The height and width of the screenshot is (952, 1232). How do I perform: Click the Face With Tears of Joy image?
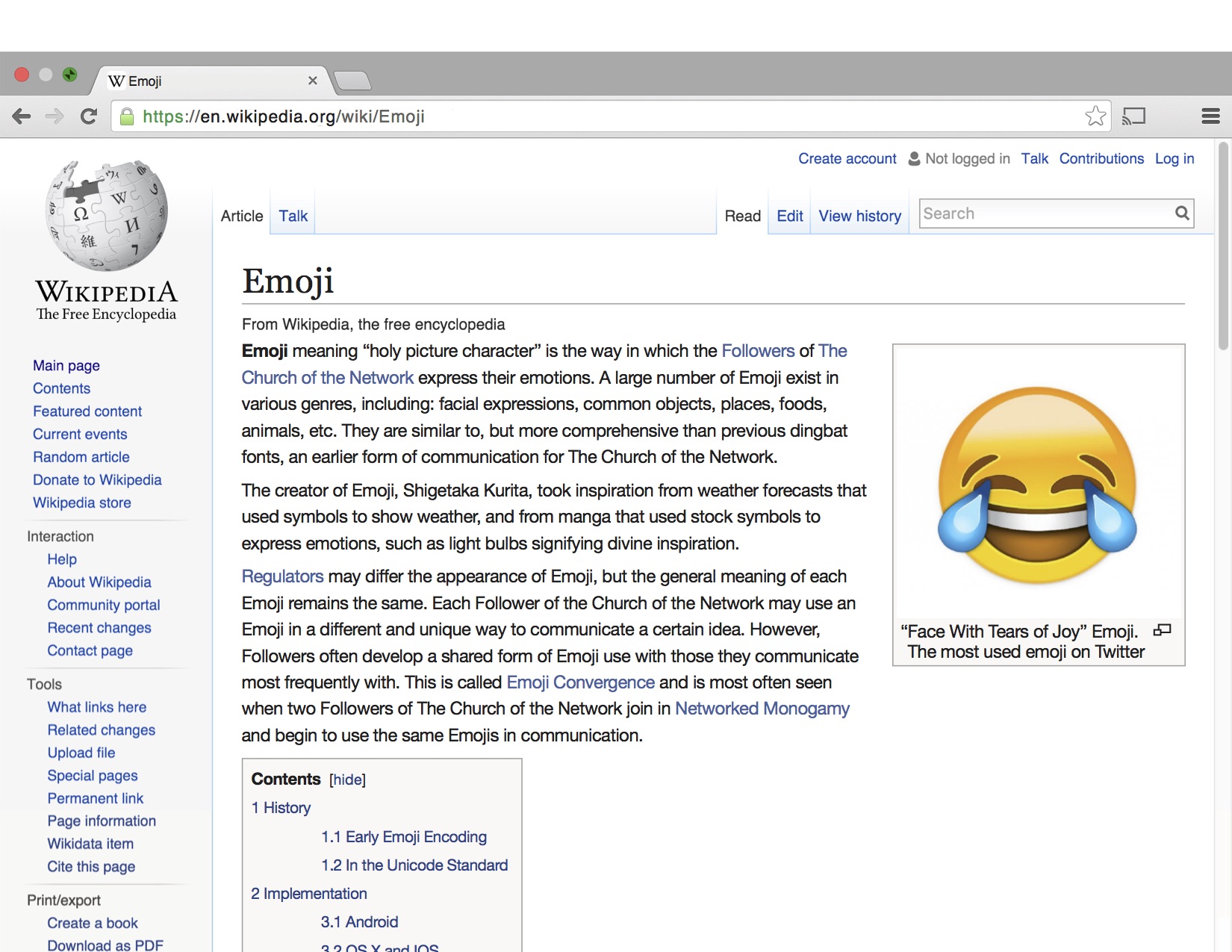coord(1038,484)
